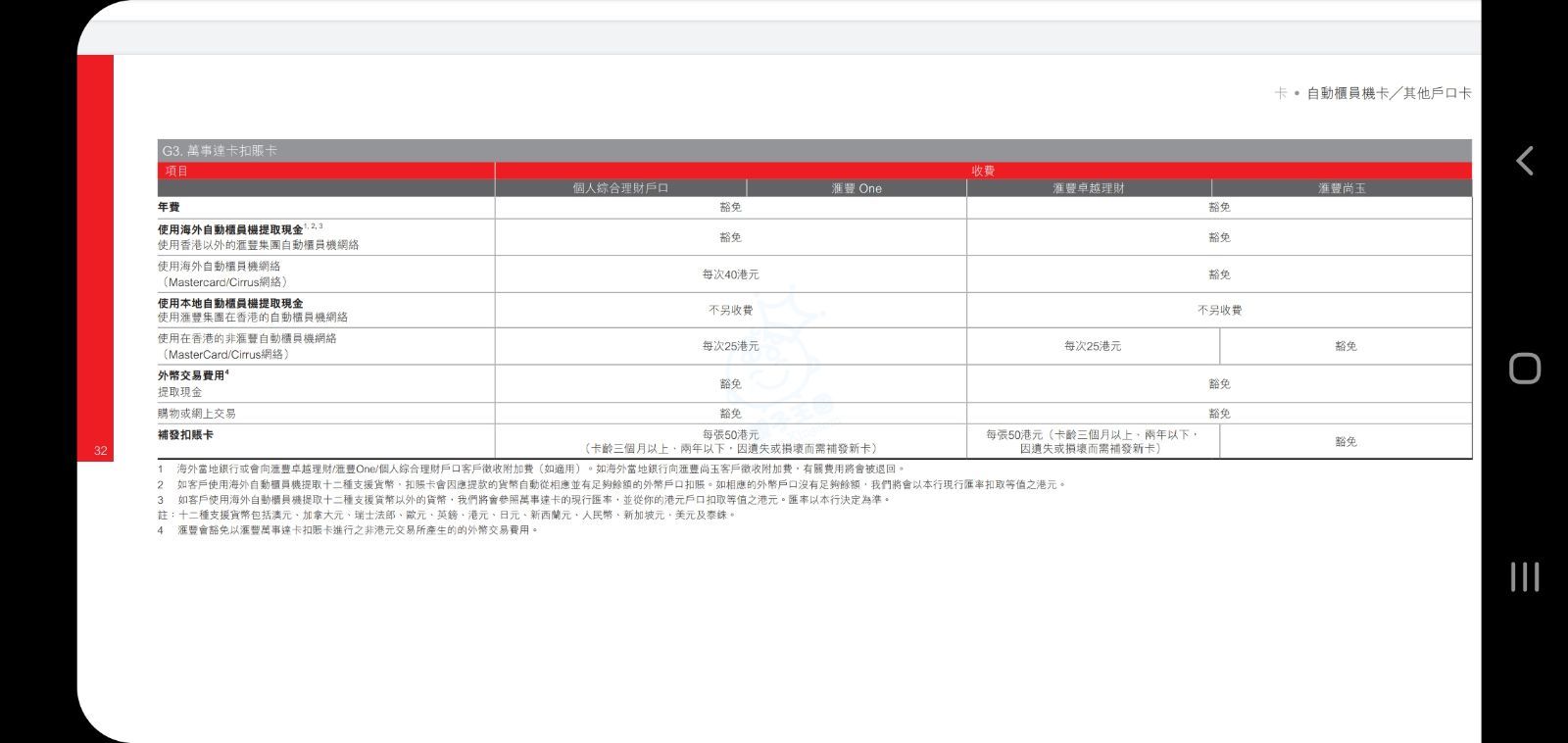The width and height of the screenshot is (1568, 743).
Task: Select text 使用滙豐集團在香港的自動櫃員機網絡
Action: coord(253,318)
